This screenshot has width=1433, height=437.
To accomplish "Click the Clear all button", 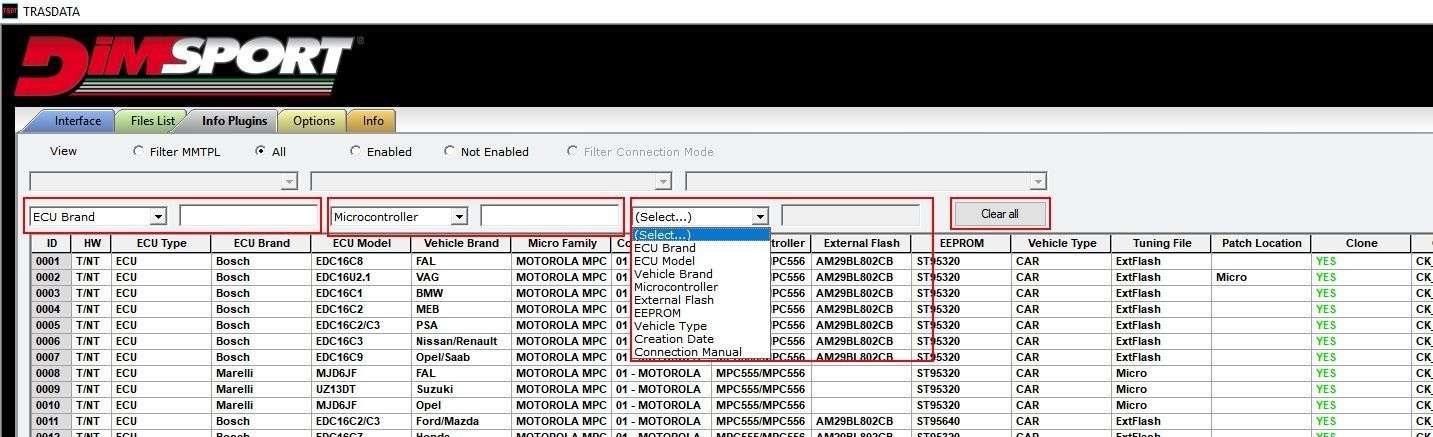I will [1000, 214].
